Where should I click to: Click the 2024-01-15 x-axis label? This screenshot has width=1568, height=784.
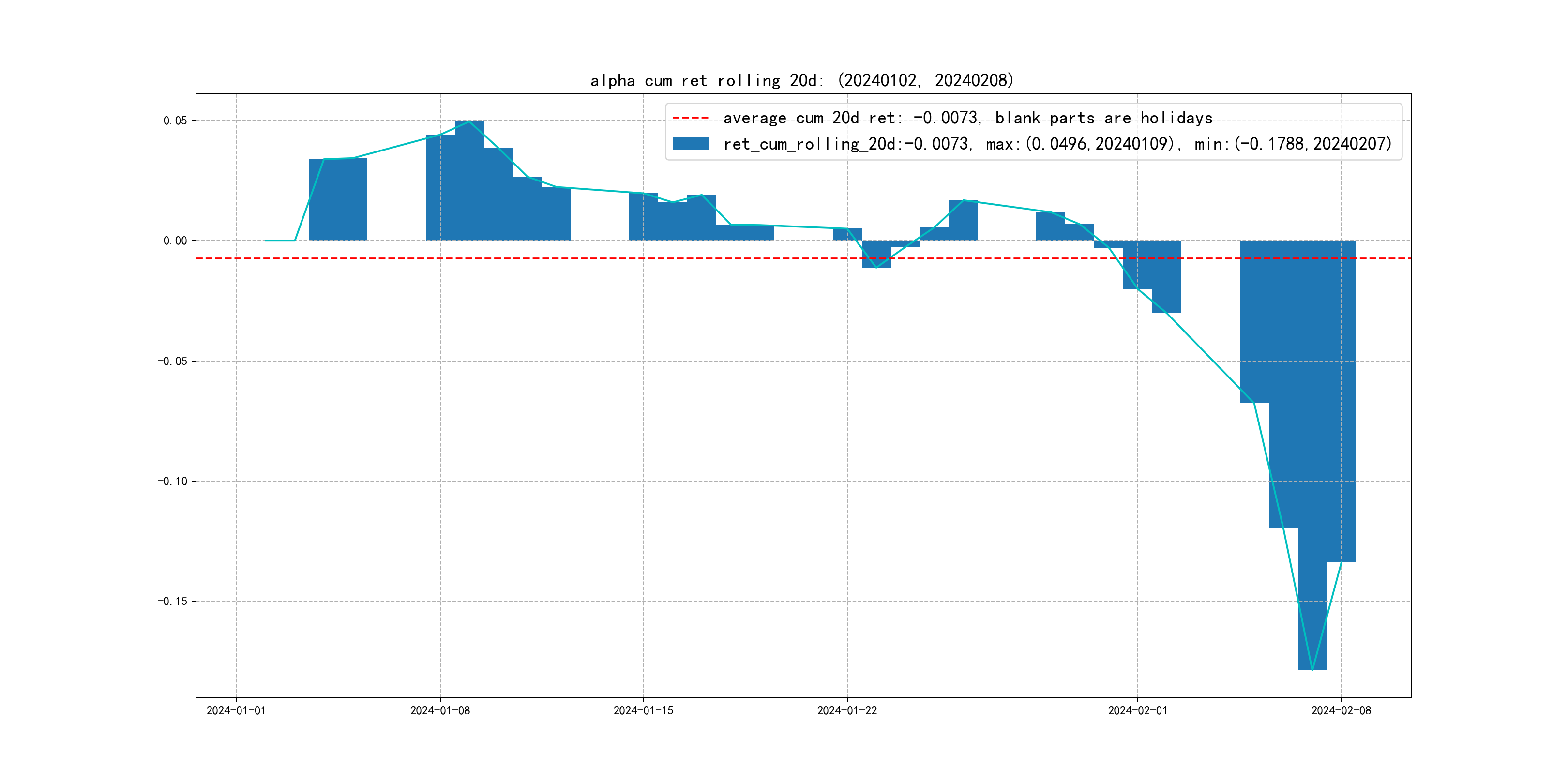click(643, 710)
